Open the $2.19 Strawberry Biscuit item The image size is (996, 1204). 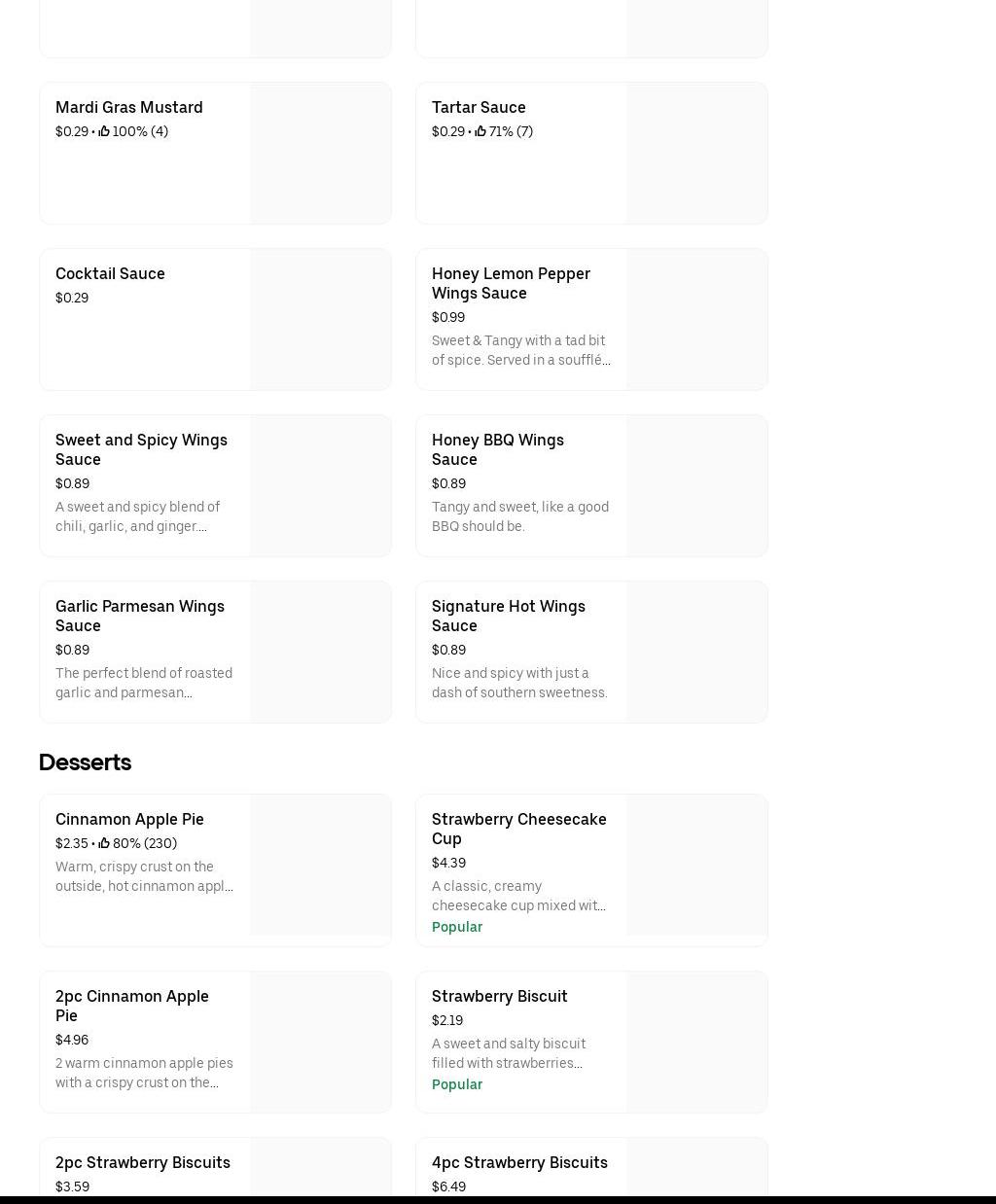499,996
